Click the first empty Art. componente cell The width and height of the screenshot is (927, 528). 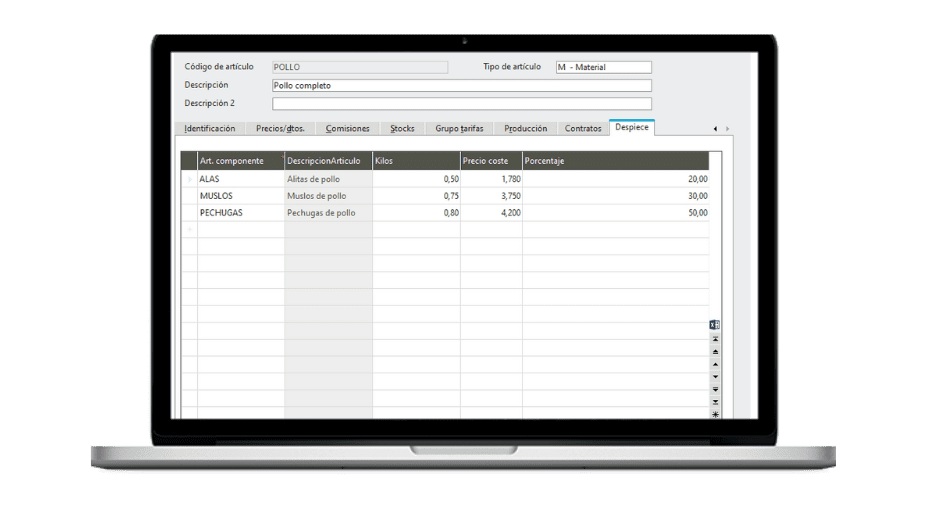[241, 229]
